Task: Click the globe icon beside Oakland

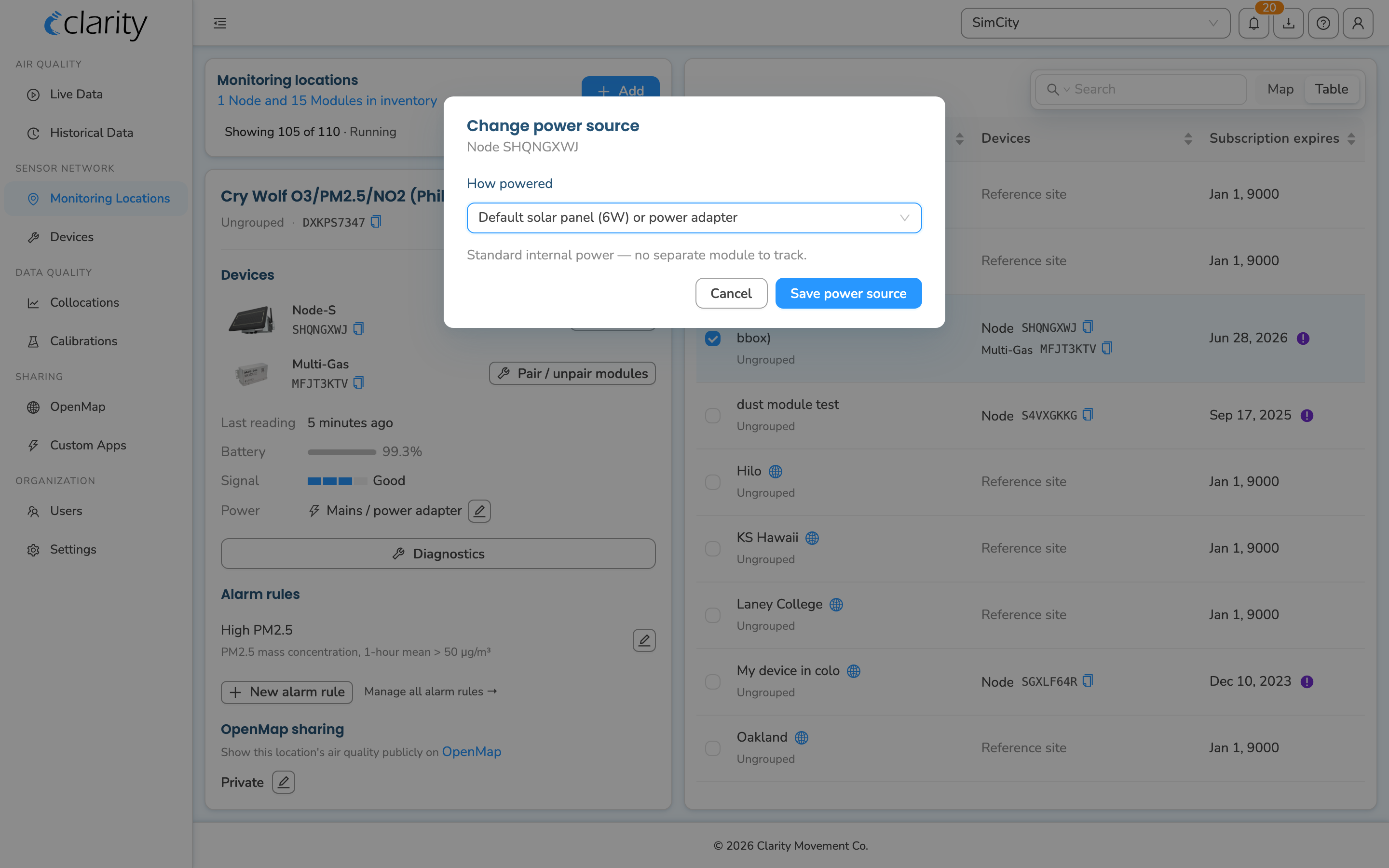Action: (x=802, y=738)
